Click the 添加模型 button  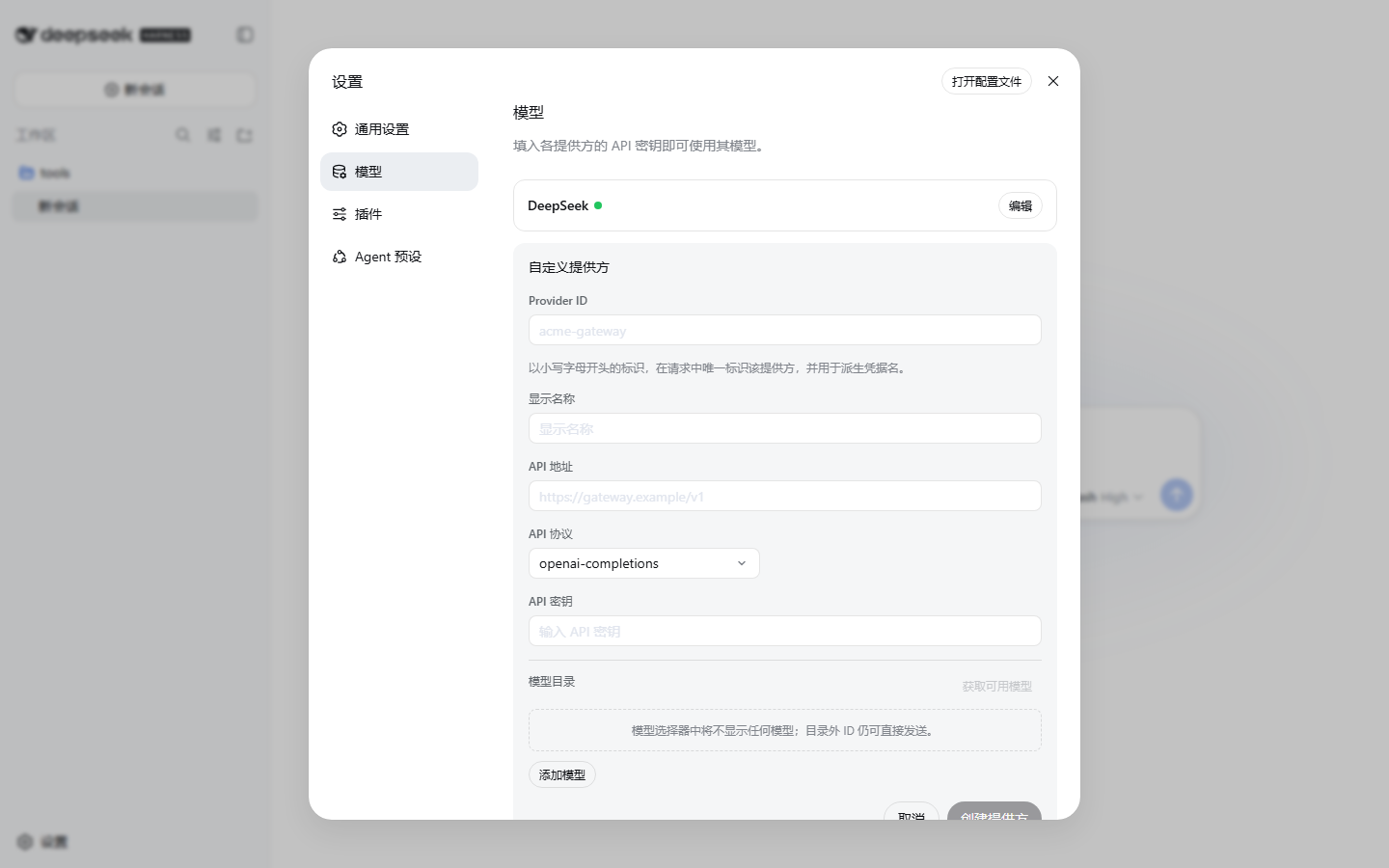point(562,774)
